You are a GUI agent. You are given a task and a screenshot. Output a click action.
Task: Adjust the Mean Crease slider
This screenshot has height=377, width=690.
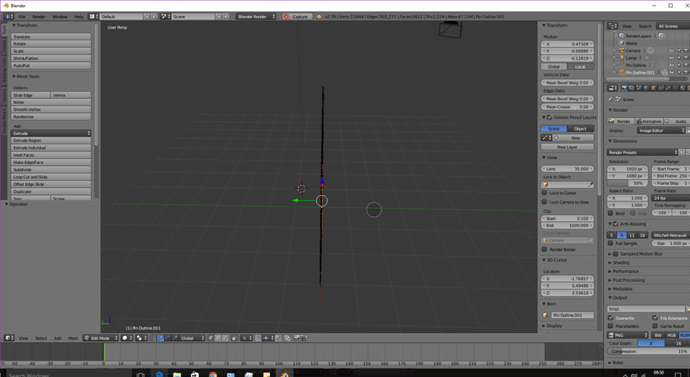tap(567, 106)
